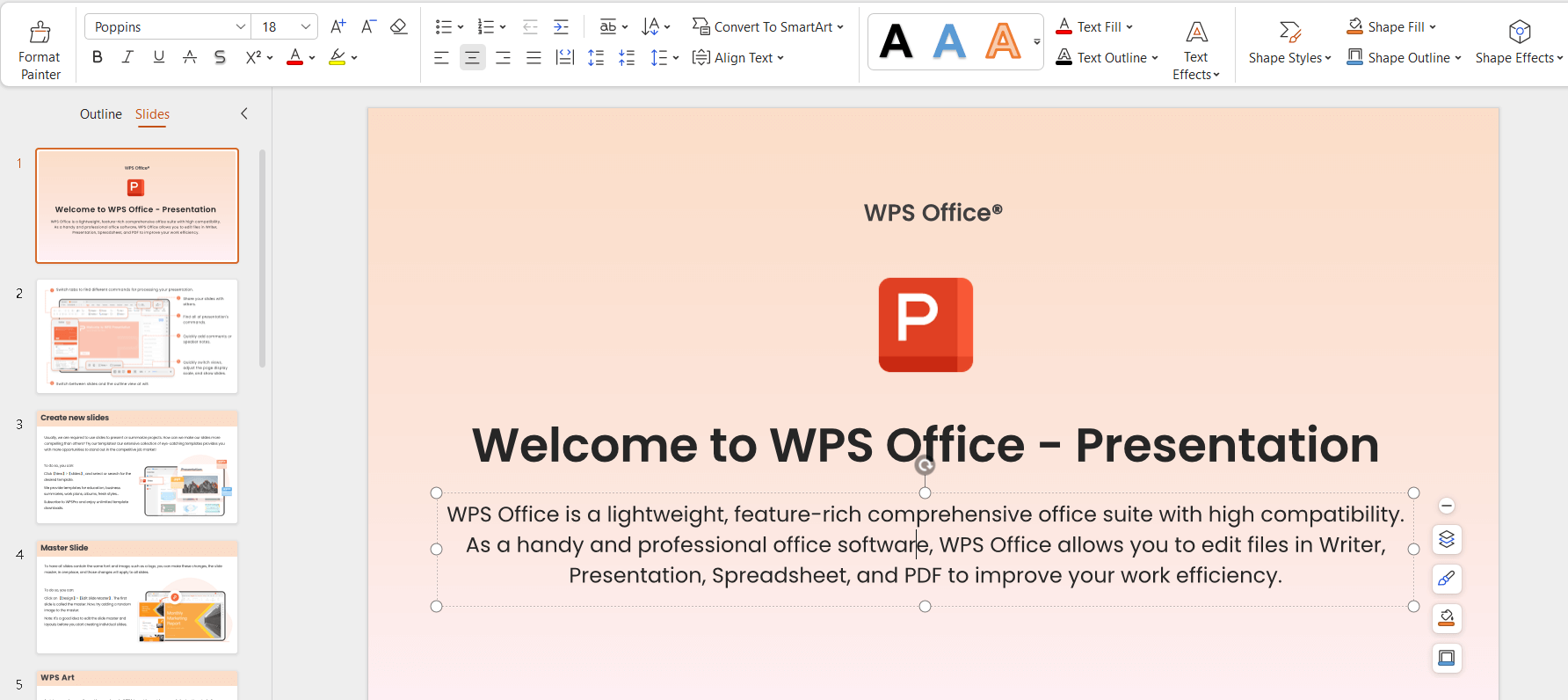Click the floating format brush icon
Viewport: 1568px width, 700px height.
point(1447,579)
